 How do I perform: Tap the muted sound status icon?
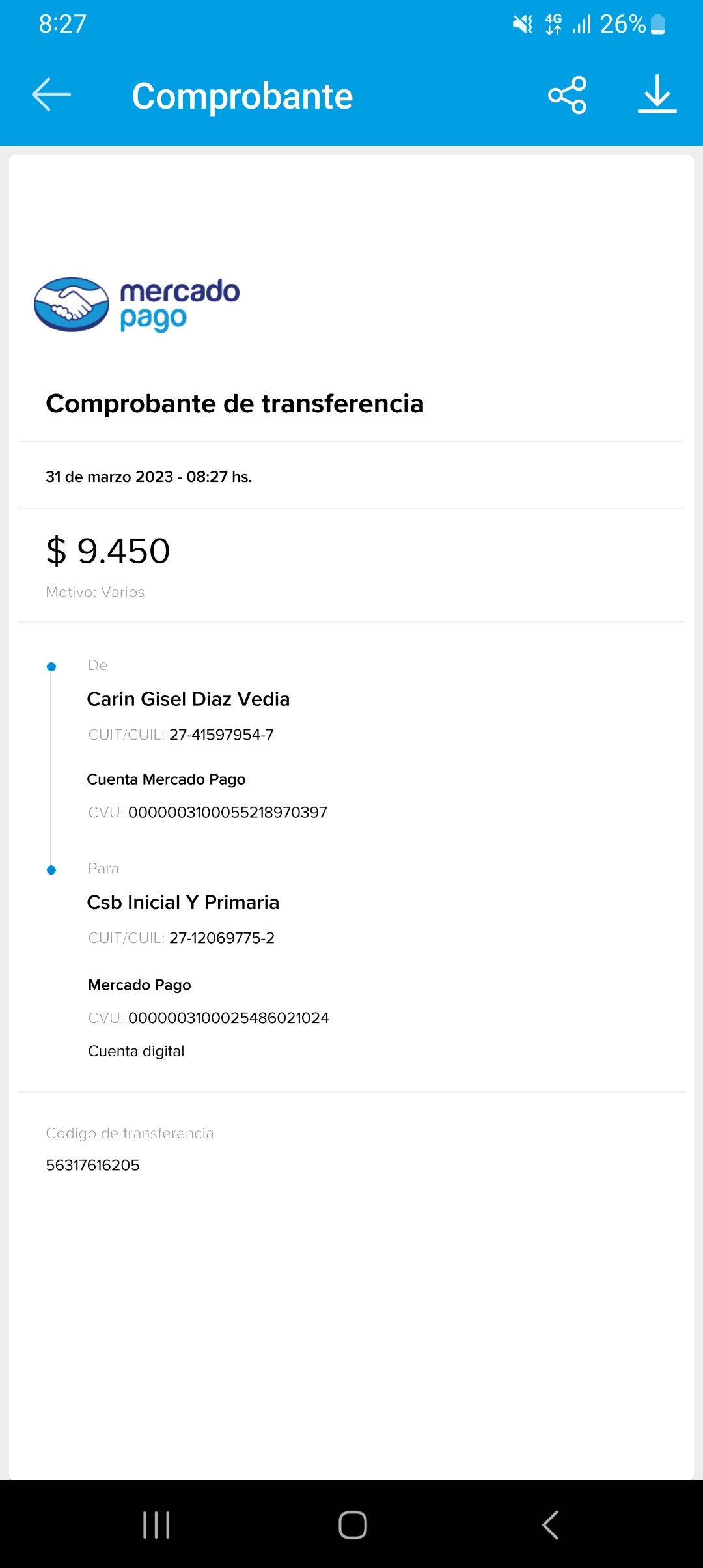pos(522,25)
